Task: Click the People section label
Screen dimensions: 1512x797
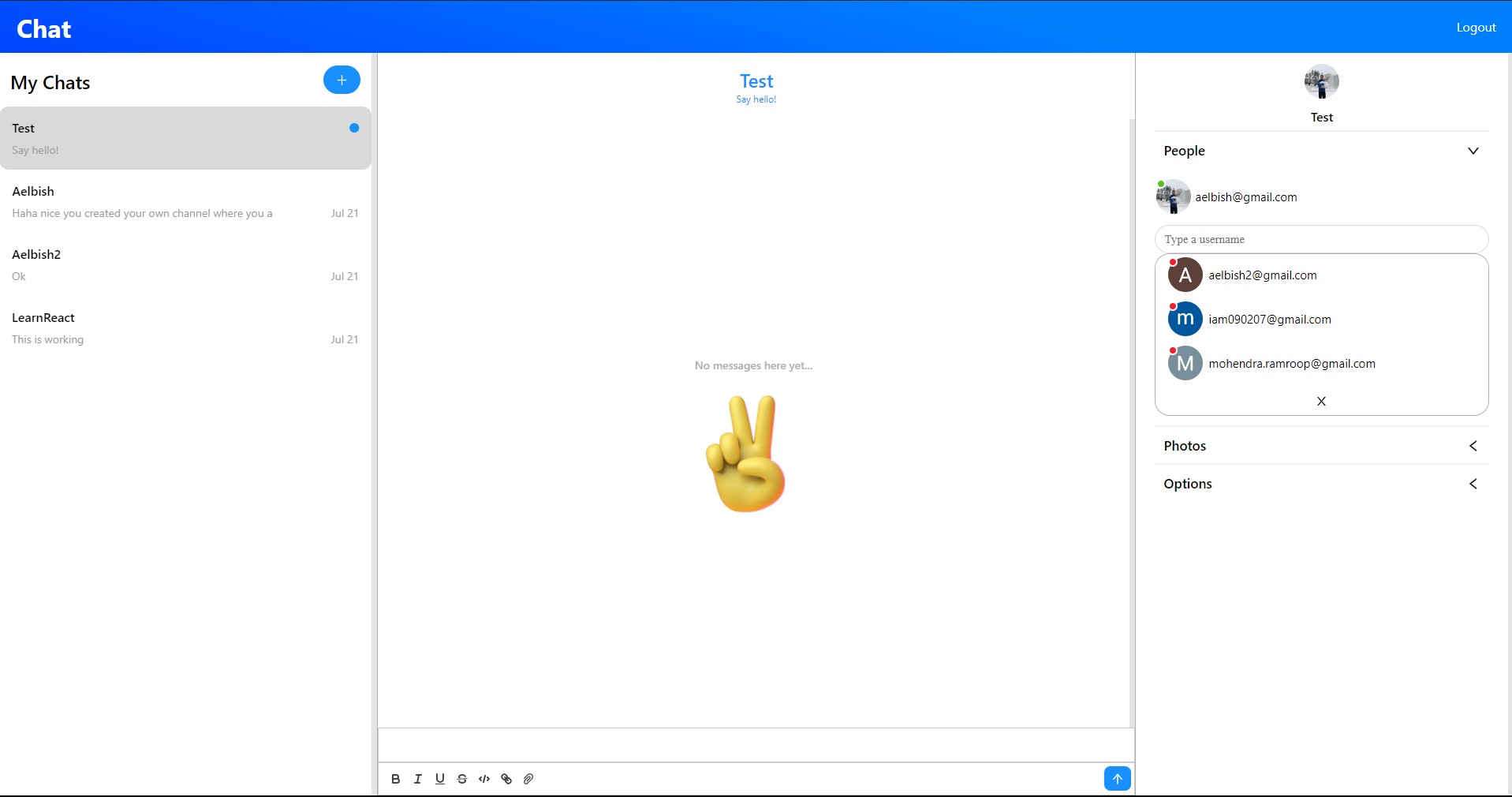Action: [1184, 151]
